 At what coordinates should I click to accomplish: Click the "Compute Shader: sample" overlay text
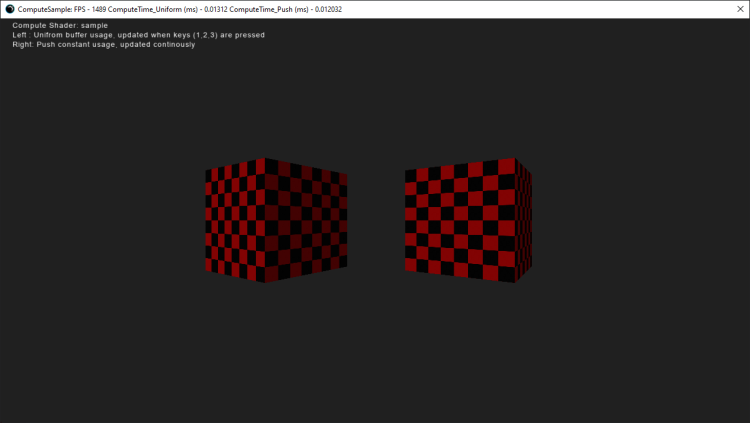click(60, 25)
